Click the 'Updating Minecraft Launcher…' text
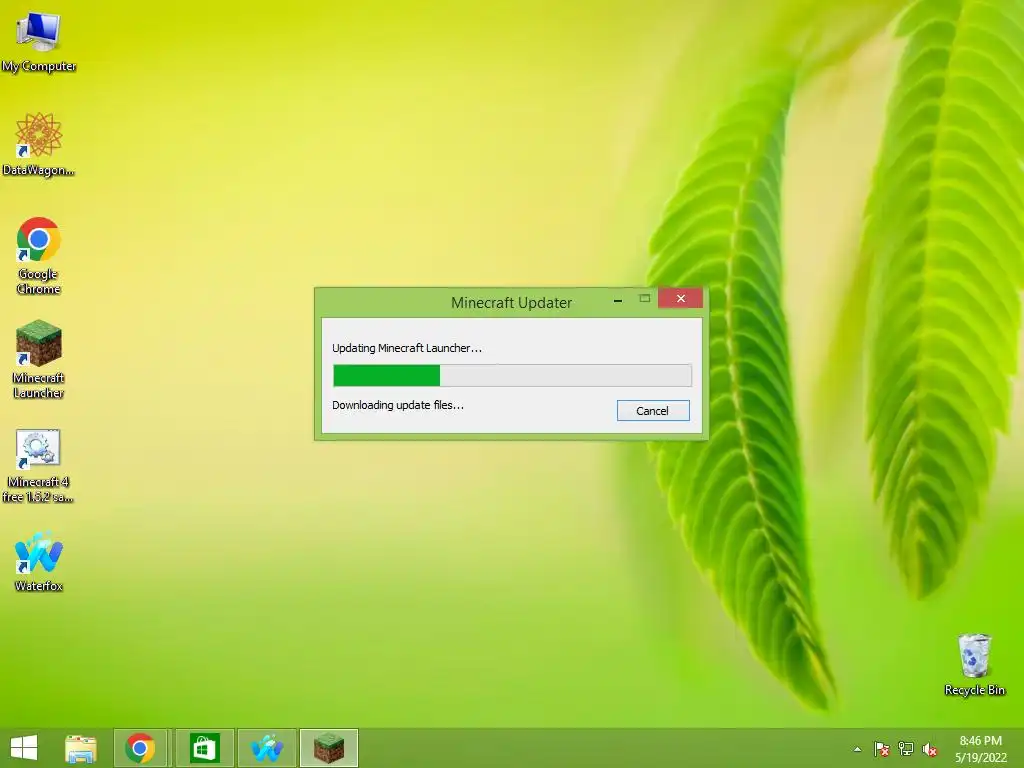 point(407,348)
